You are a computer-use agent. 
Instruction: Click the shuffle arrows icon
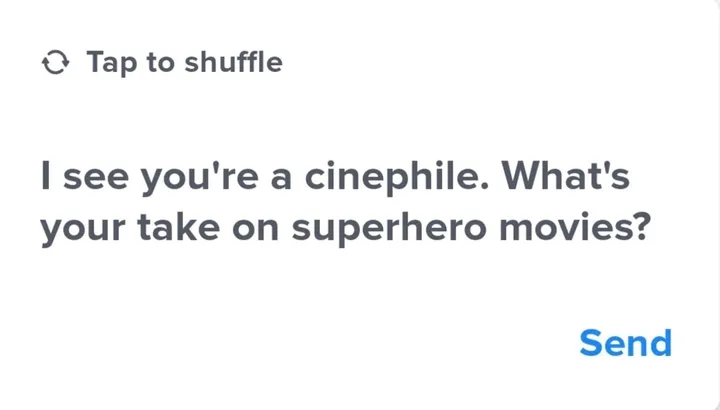(x=55, y=63)
